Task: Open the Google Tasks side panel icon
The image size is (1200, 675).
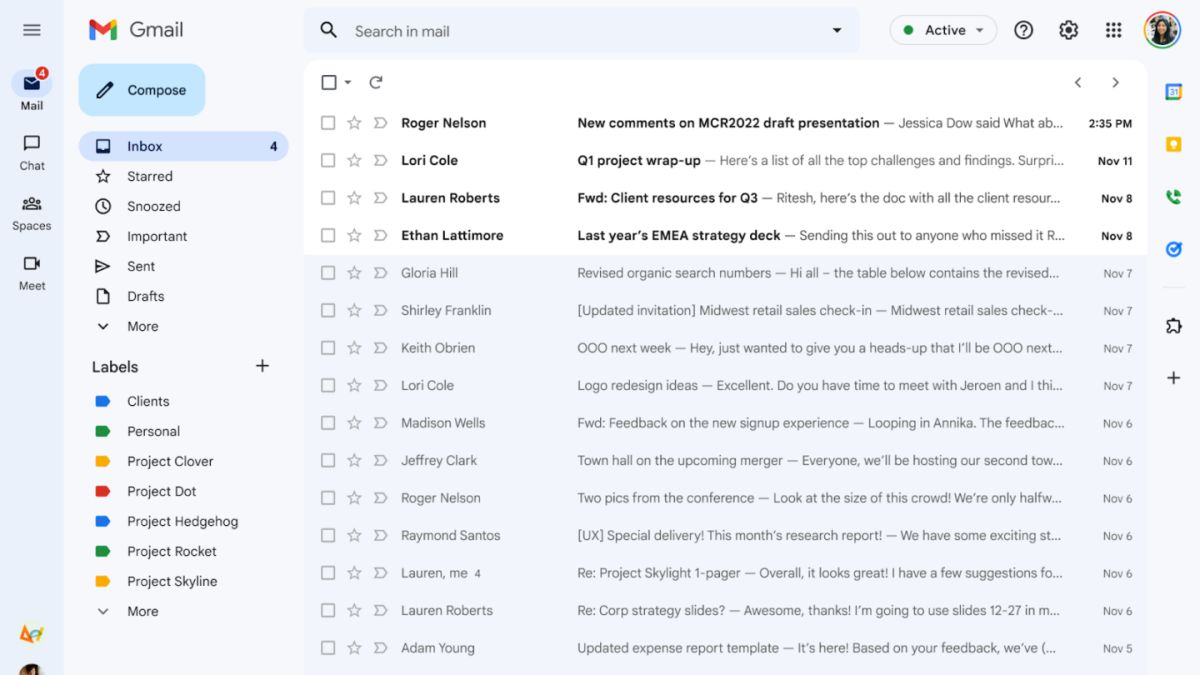Action: point(1173,249)
